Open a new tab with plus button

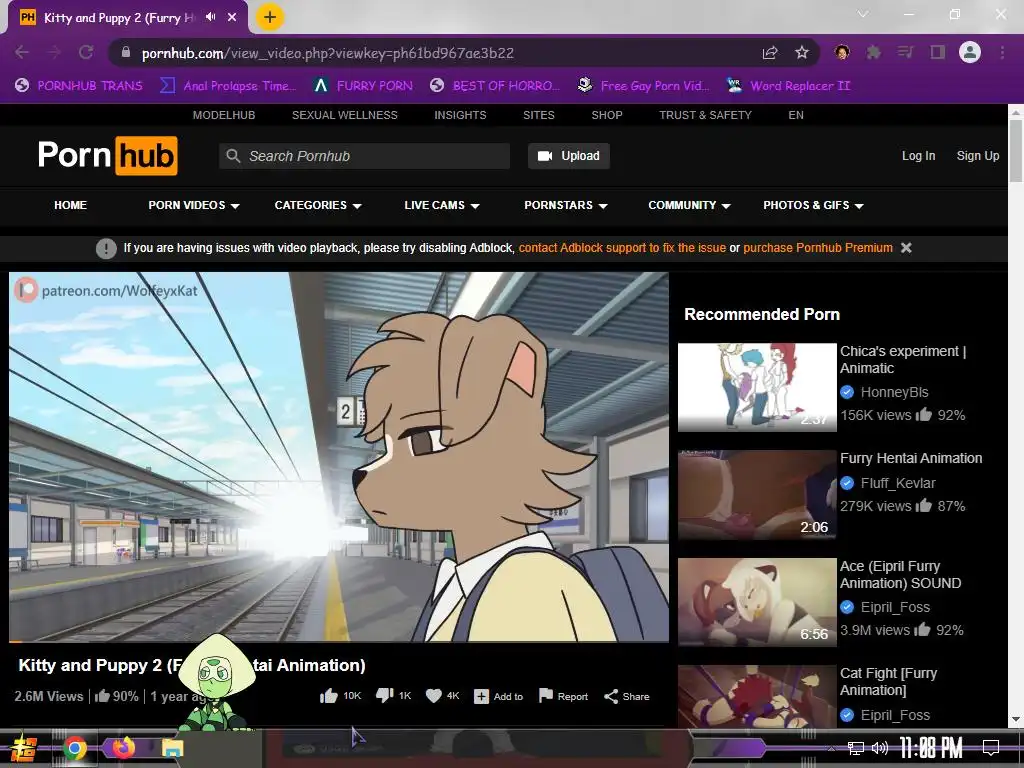click(270, 17)
